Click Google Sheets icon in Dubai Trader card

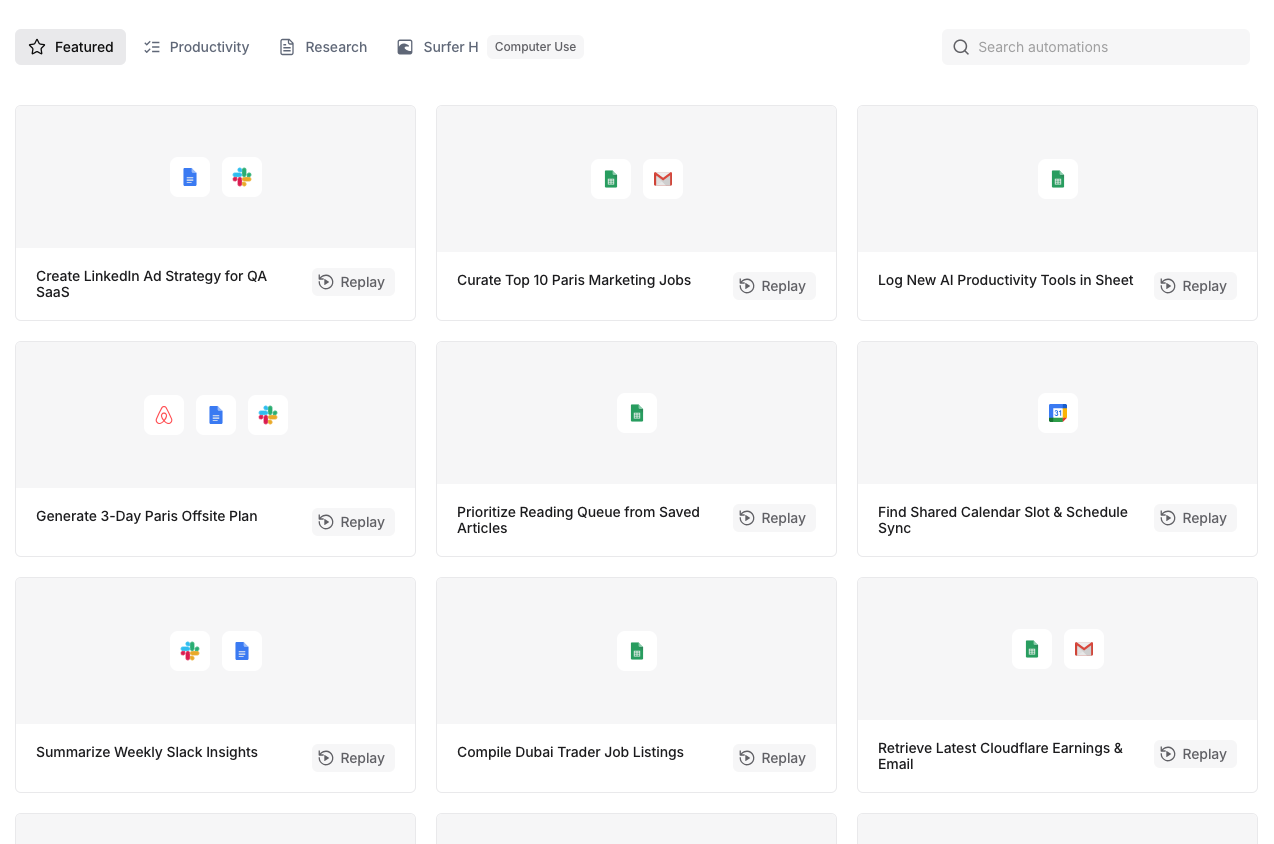636,651
